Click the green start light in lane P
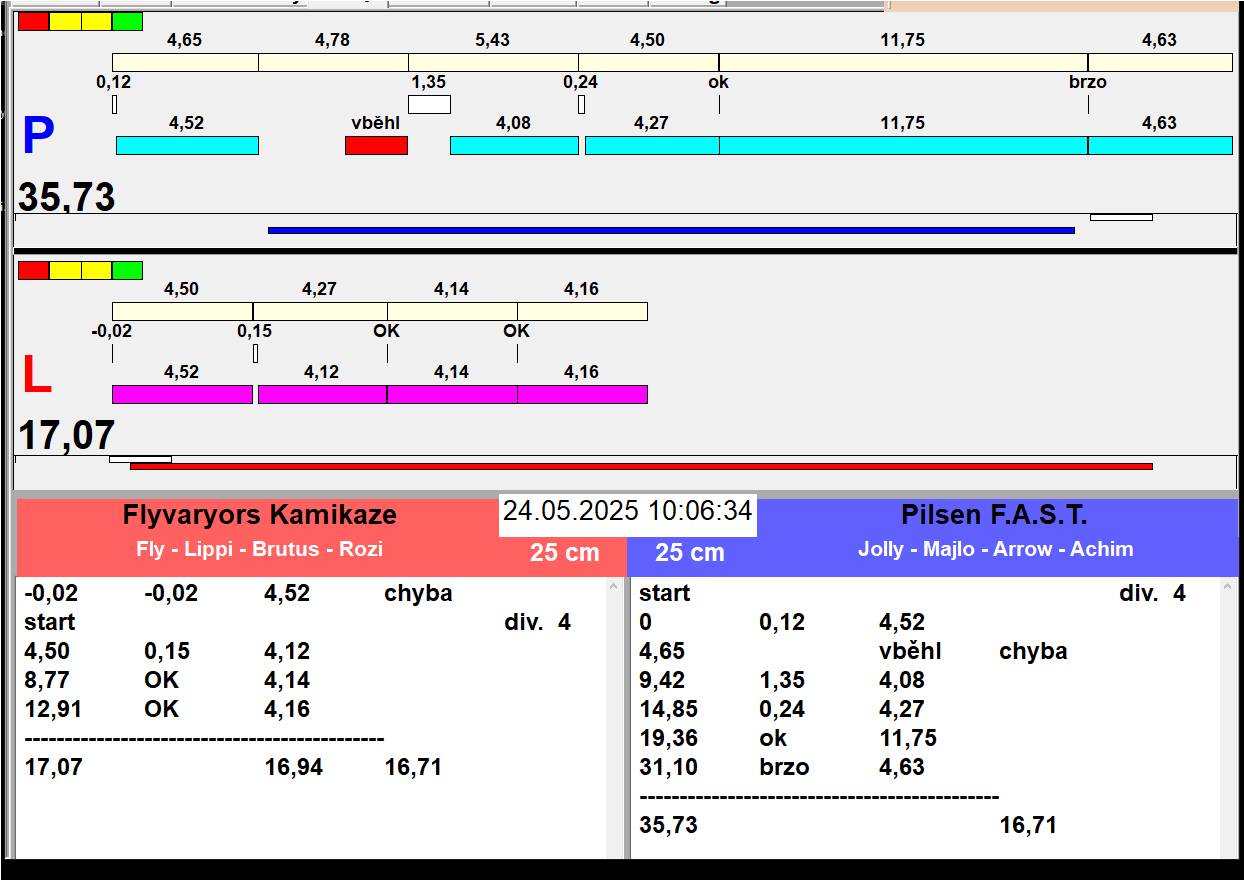Screen dimensions: 1244x880 [127, 21]
